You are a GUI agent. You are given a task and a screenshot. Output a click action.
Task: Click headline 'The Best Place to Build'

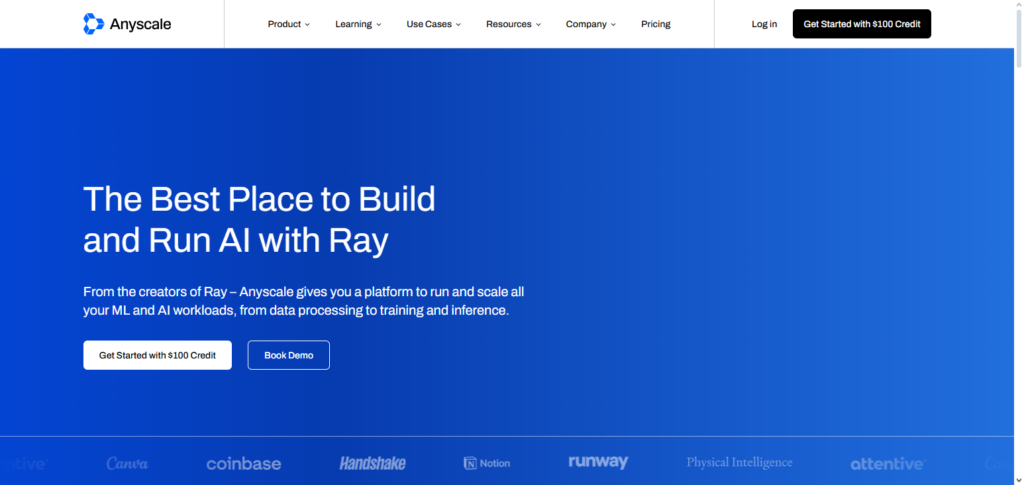259,199
